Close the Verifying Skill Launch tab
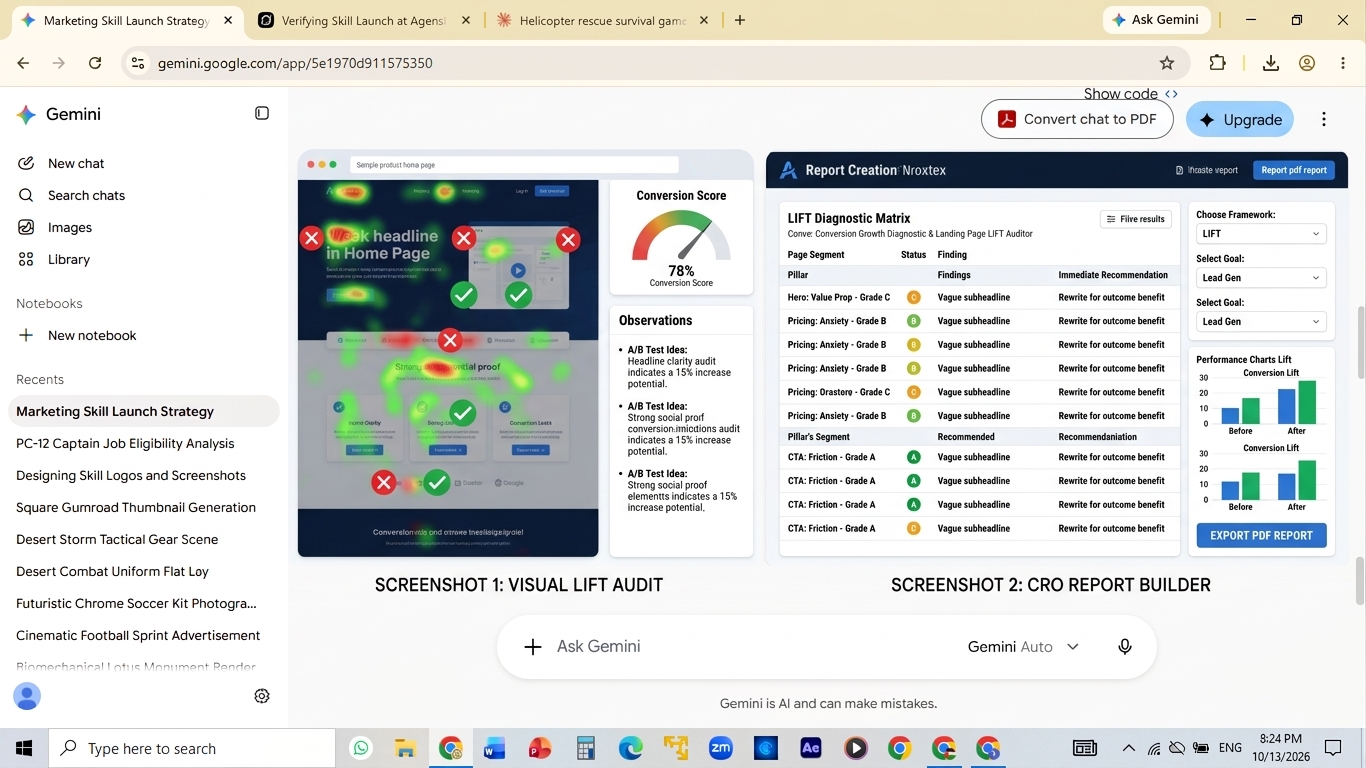Viewport: 1366px width, 768px height. coord(466,20)
